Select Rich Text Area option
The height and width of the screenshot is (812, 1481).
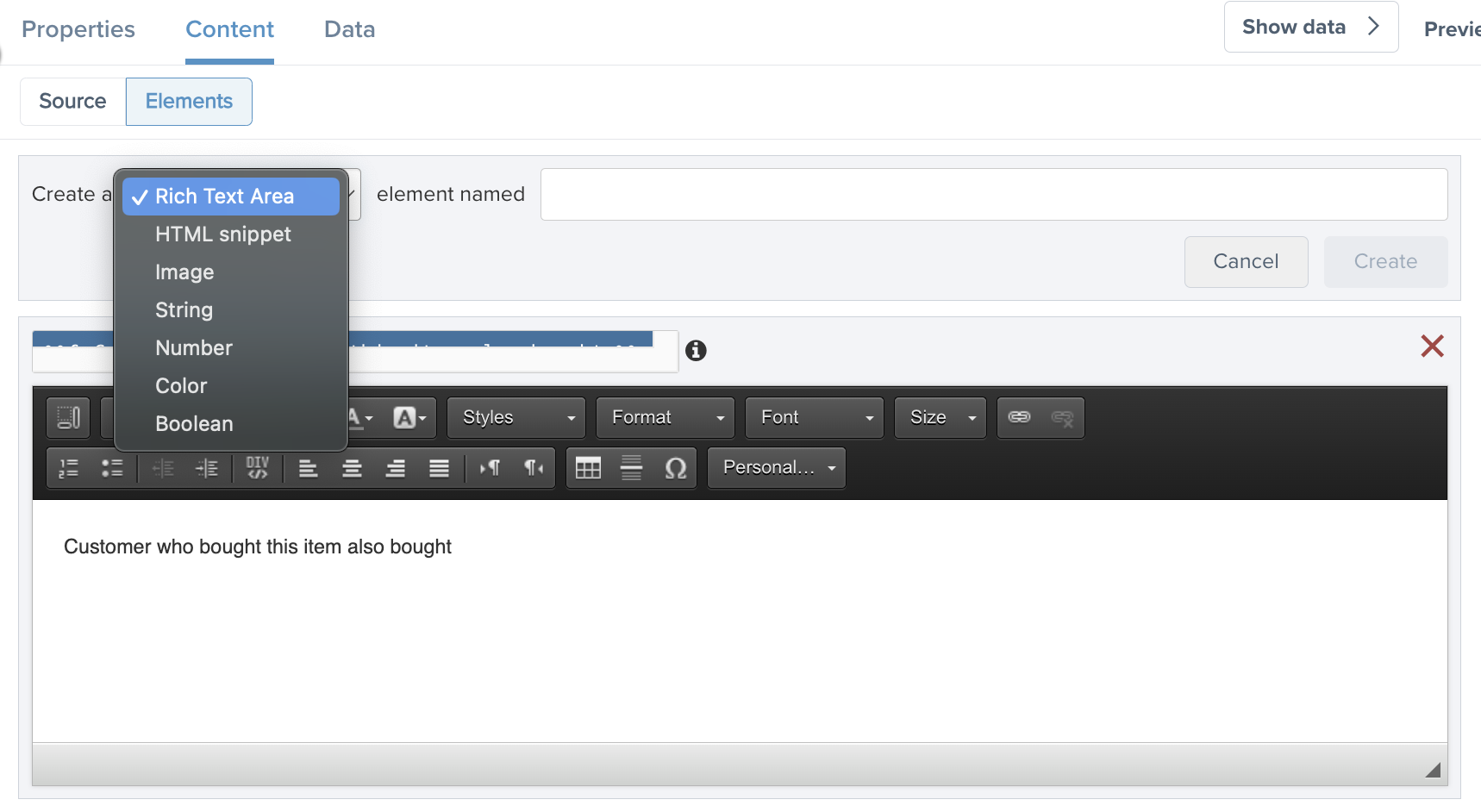pyautogui.click(x=231, y=197)
